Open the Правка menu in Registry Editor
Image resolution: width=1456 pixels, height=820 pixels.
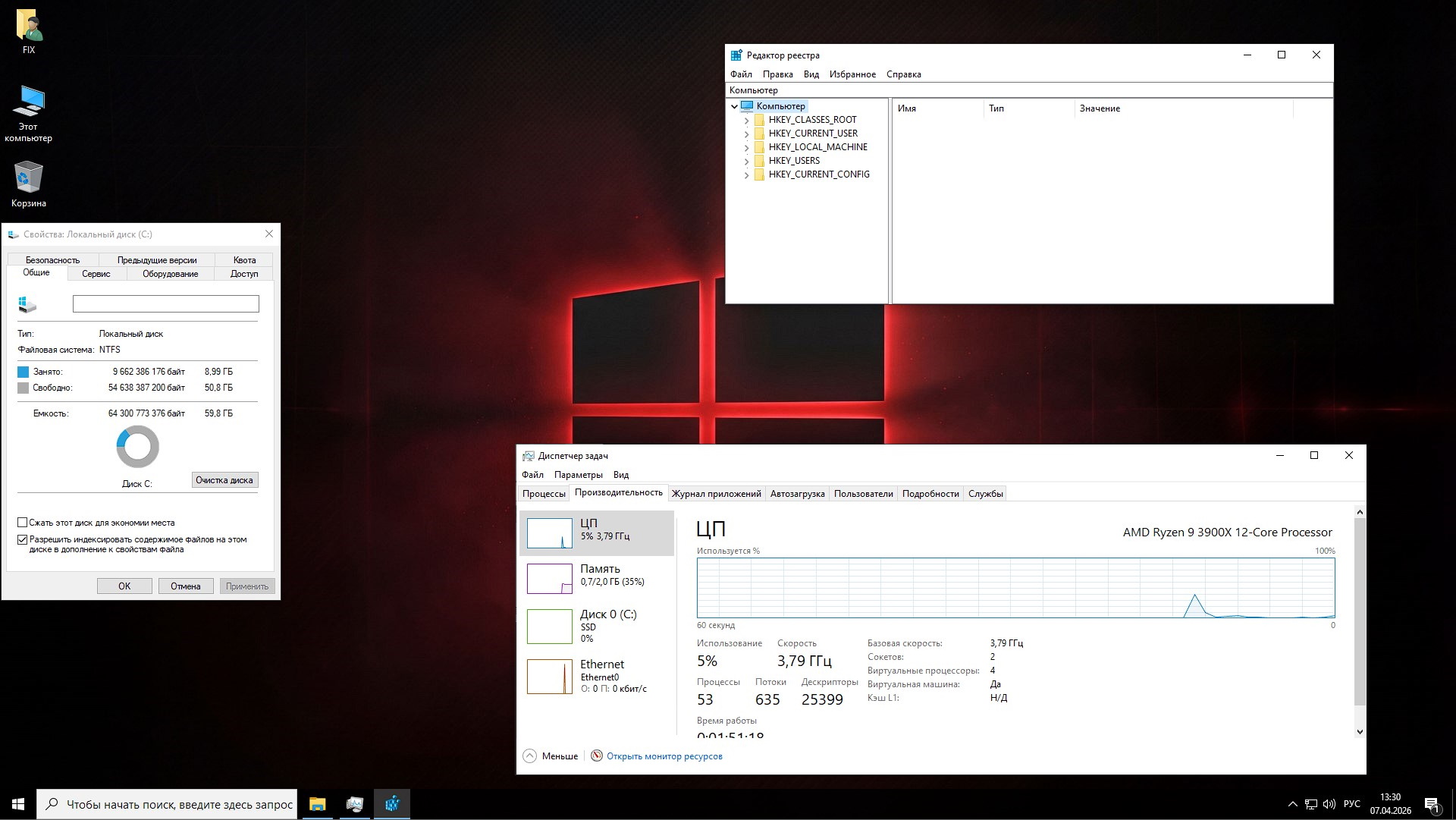coord(777,74)
